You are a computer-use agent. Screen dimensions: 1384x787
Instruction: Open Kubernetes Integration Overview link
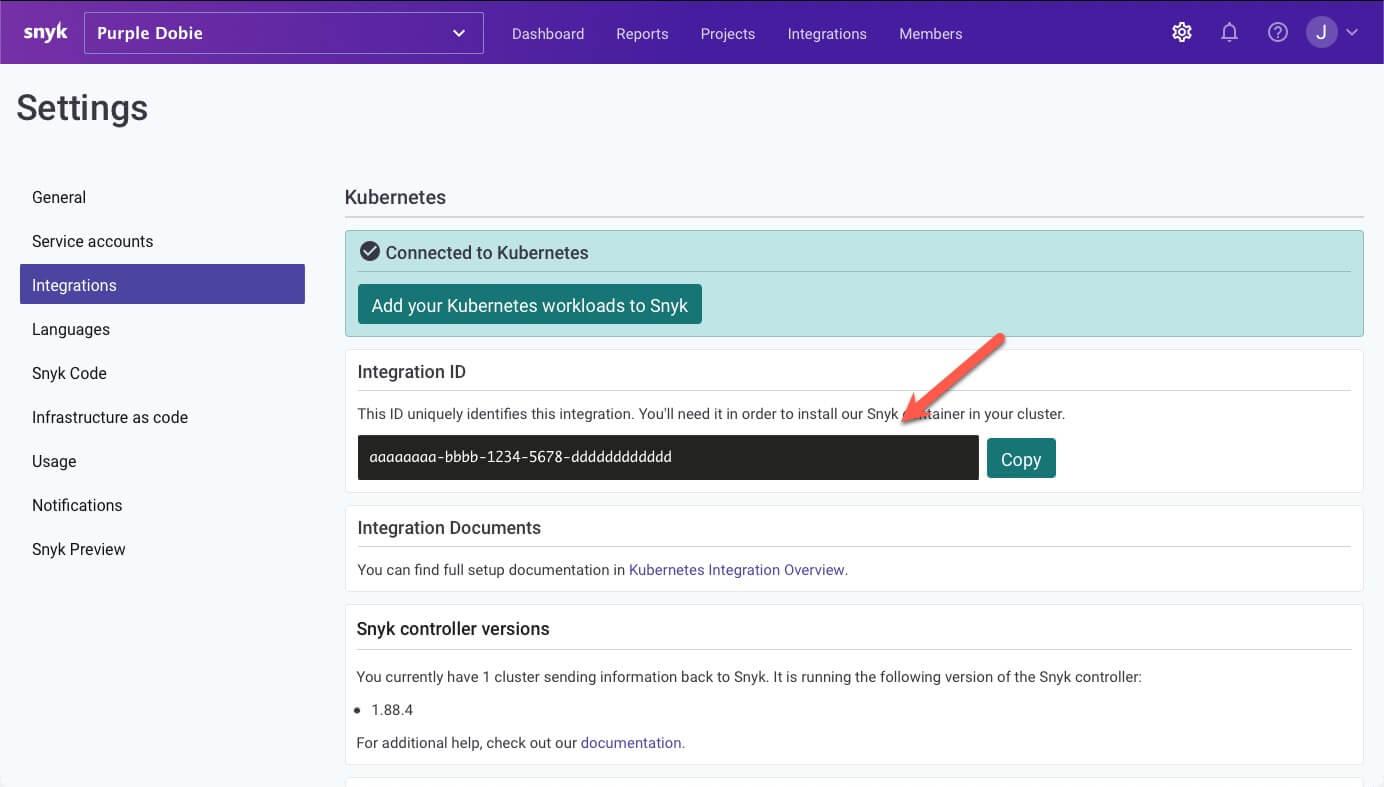point(737,570)
